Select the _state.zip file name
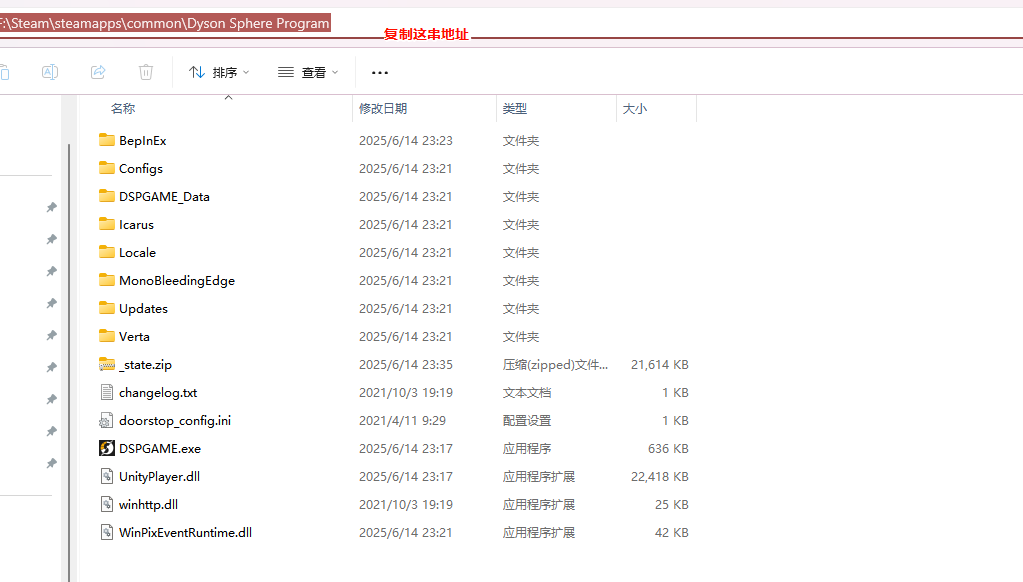Screen dimensions: 1023x582 (x=145, y=365)
